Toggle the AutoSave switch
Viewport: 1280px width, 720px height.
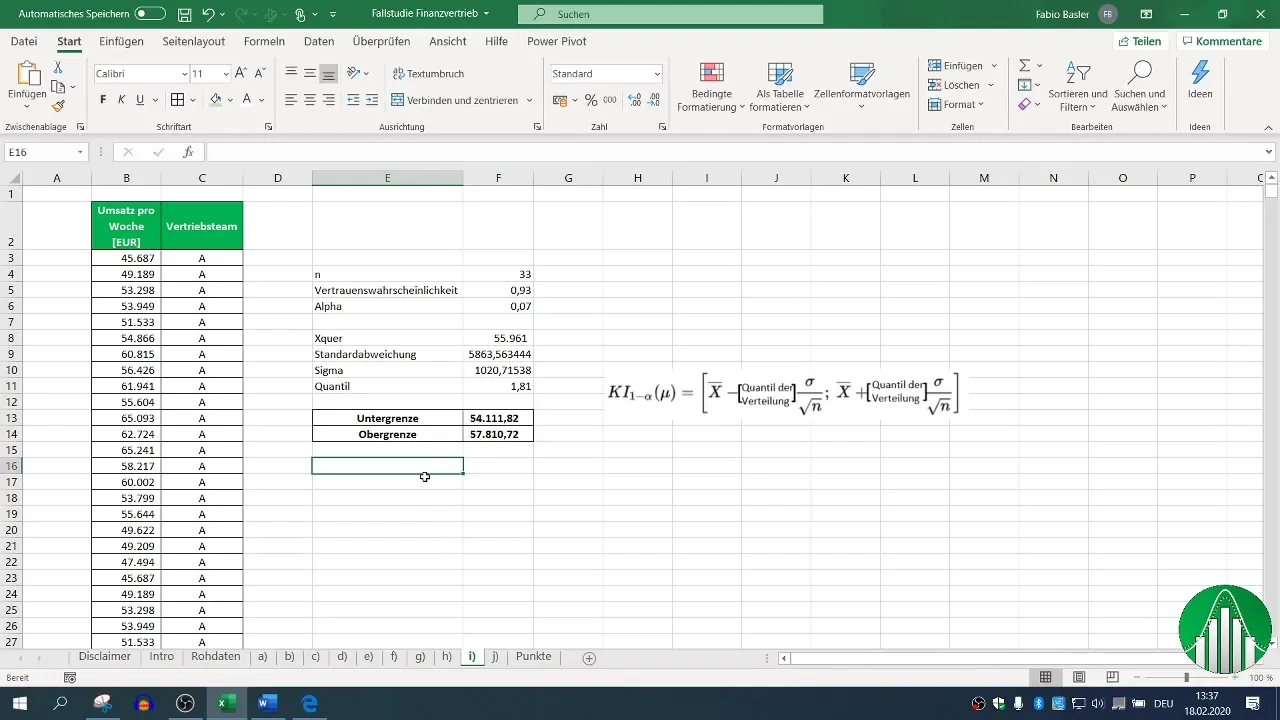150,14
